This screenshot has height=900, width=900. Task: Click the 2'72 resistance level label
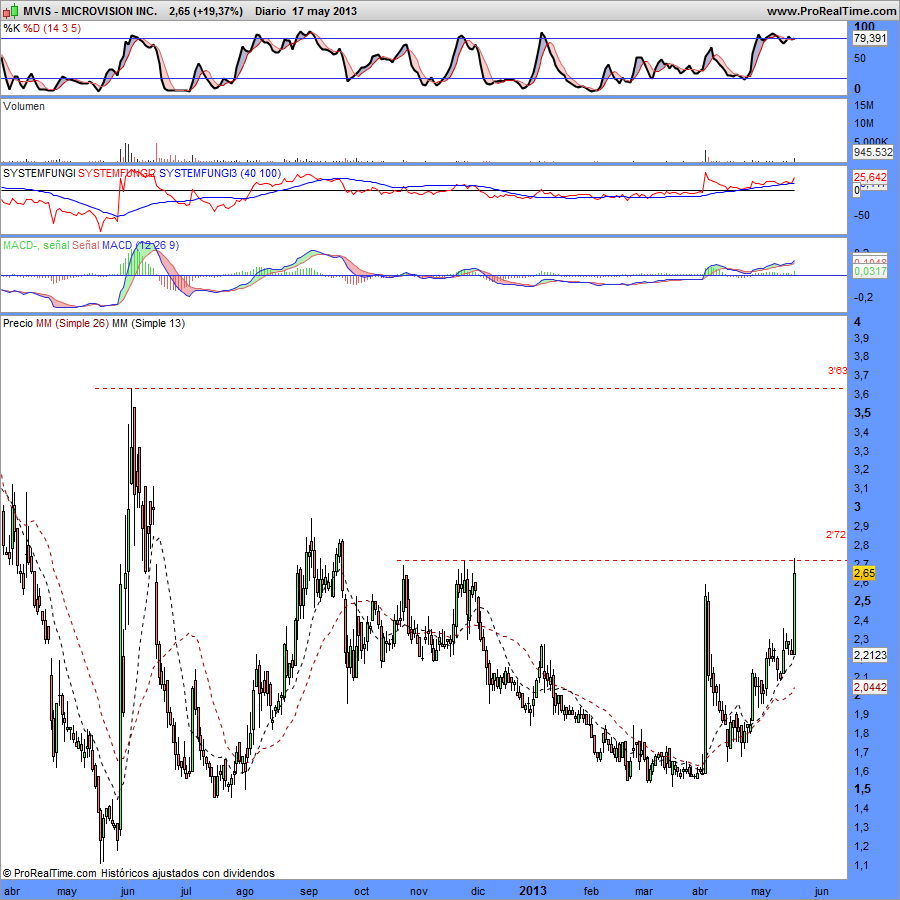(x=836, y=534)
